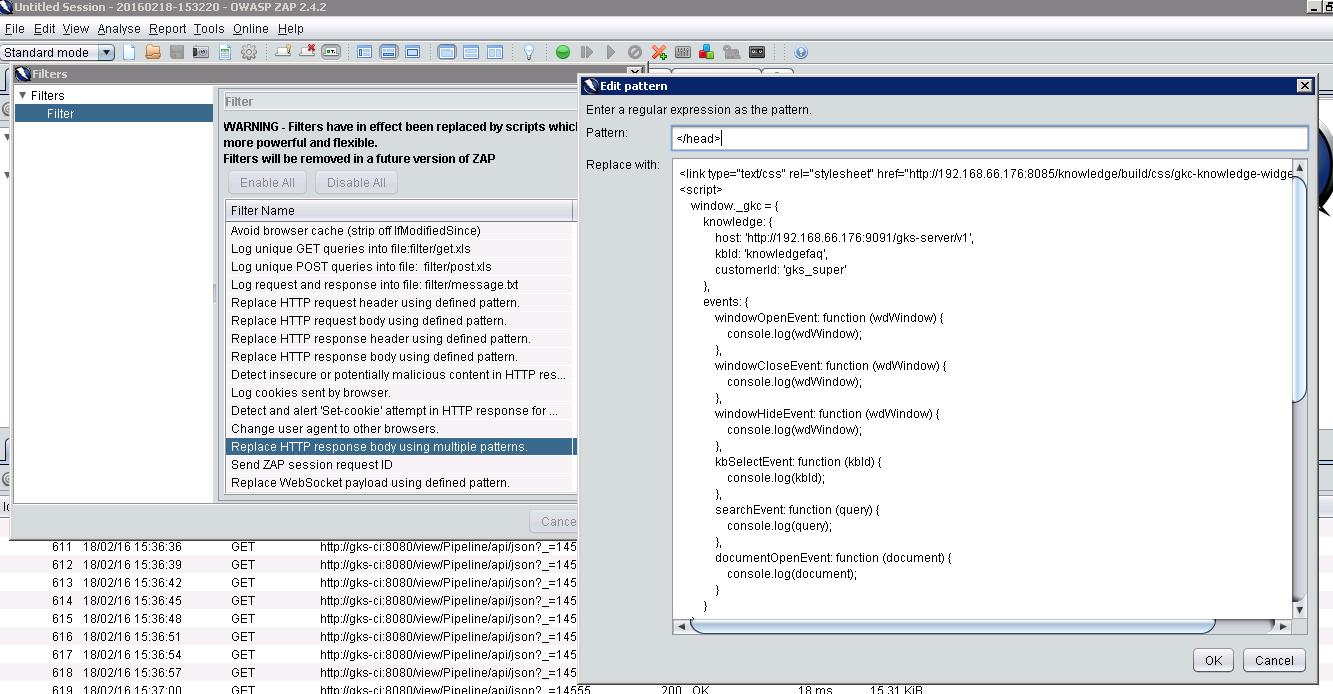1333x694 pixels.
Task: Click the light bulb tips icon
Action: coord(529,52)
